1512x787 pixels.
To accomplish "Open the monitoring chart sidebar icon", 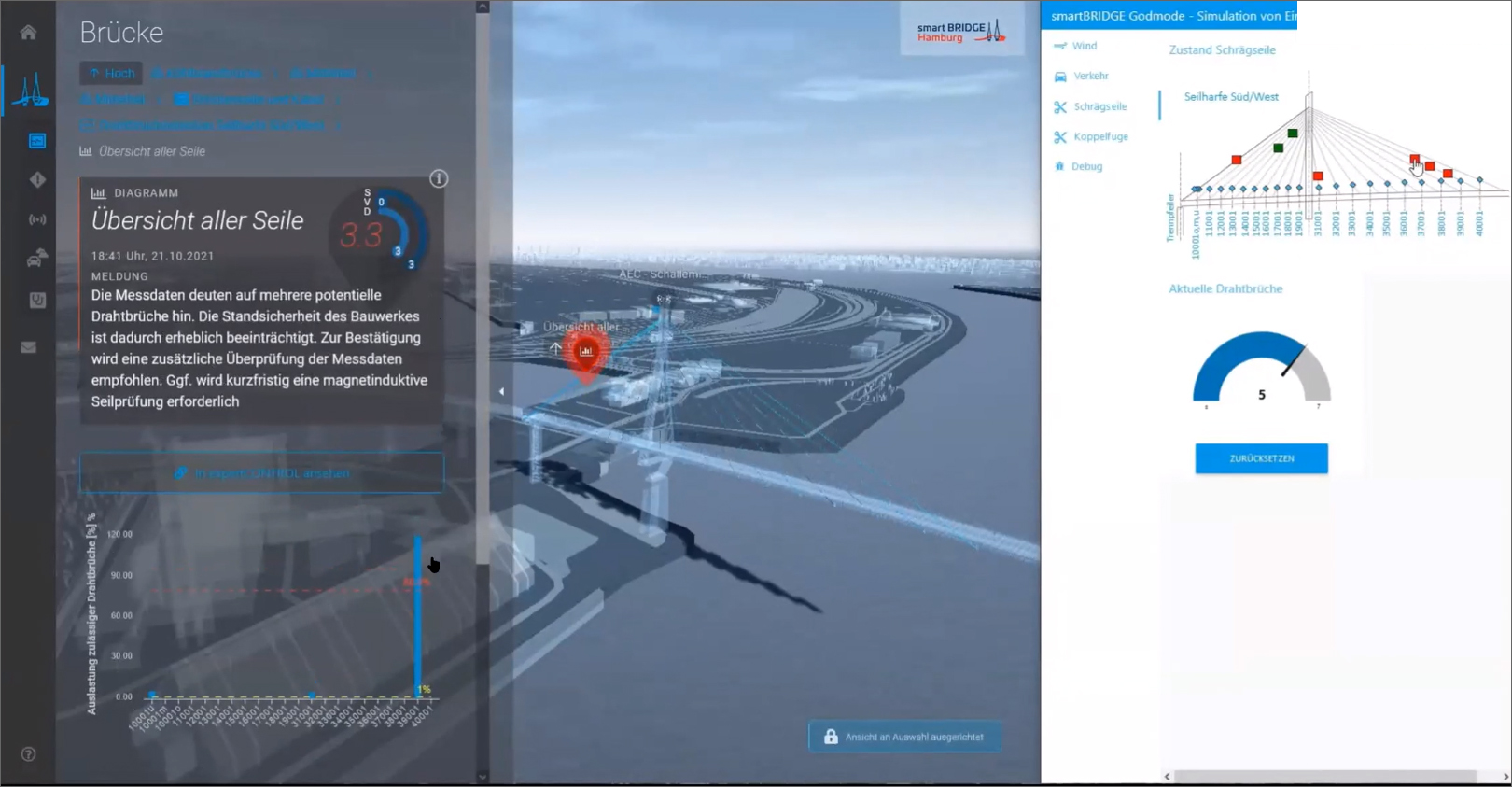I will coord(37,141).
